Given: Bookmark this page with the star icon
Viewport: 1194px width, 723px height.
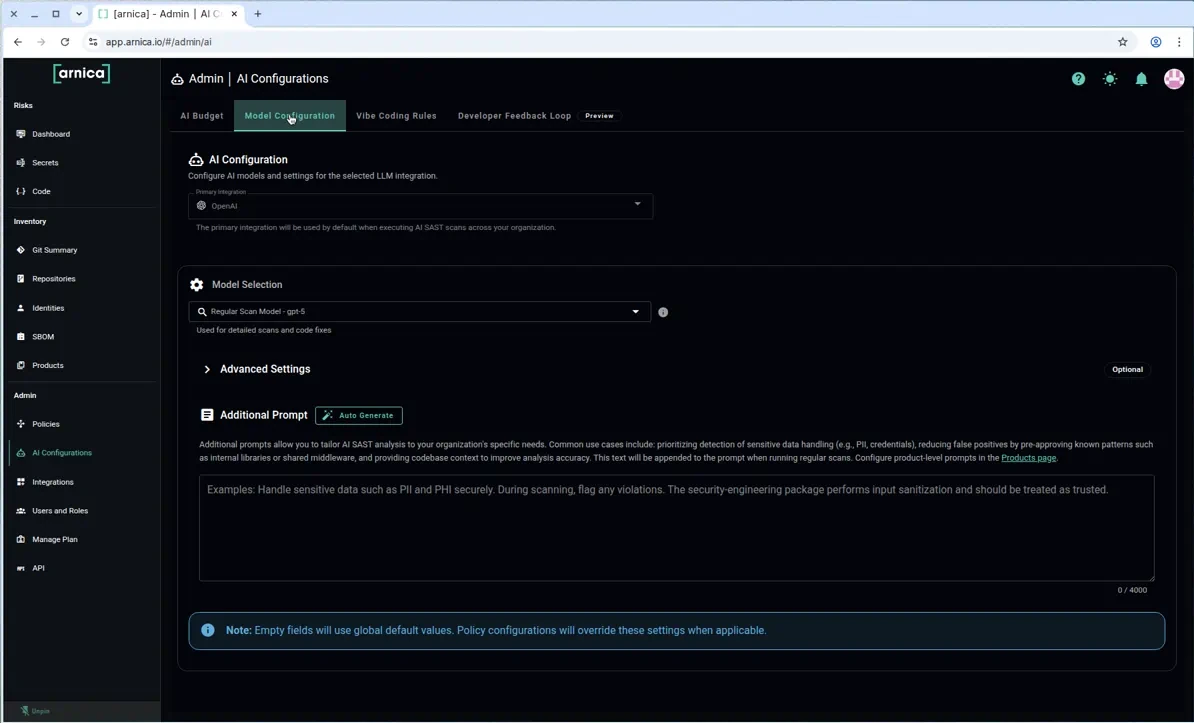Looking at the screenshot, I should coord(1122,42).
